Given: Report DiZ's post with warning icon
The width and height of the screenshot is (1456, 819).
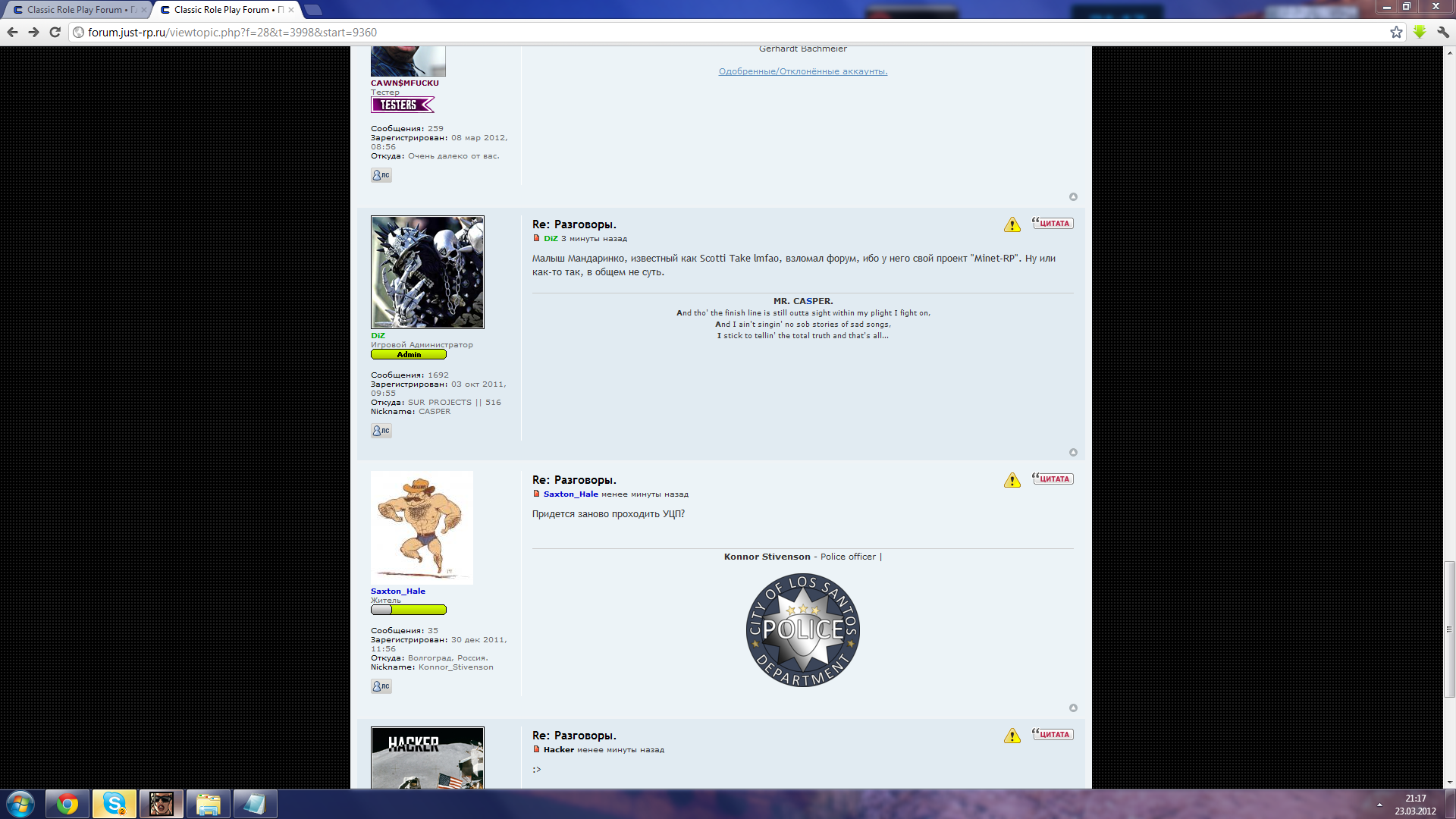Looking at the screenshot, I should (1012, 224).
